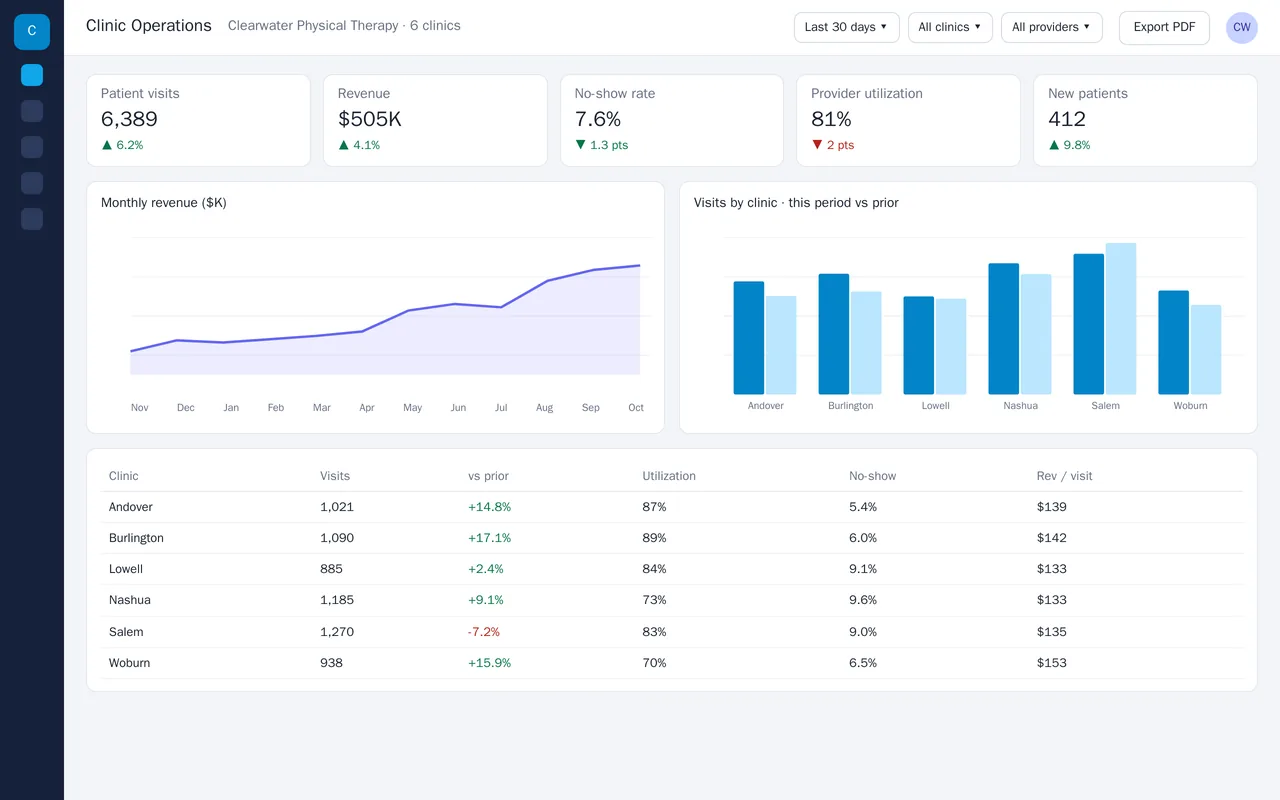
Task: Click the "Clinic Operations" page title
Action: pyautogui.click(x=149, y=26)
